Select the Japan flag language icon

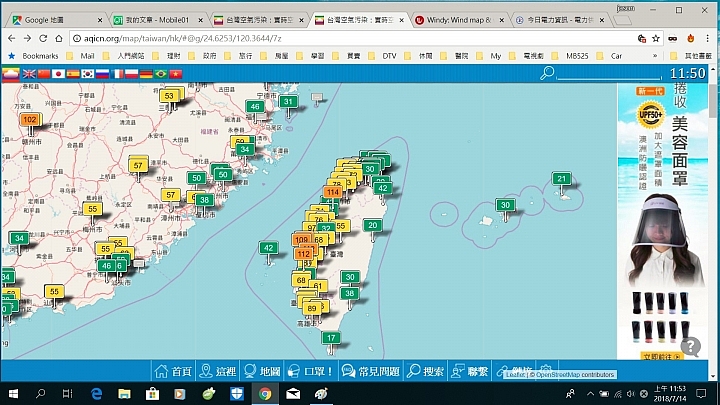[58, 74]
